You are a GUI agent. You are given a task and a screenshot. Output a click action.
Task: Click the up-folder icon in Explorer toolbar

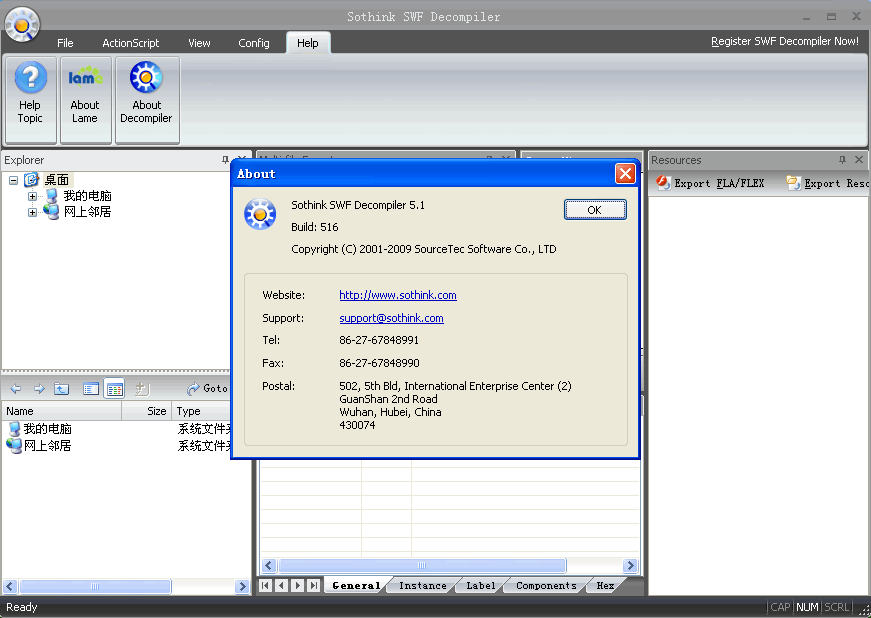click(61, 389)
